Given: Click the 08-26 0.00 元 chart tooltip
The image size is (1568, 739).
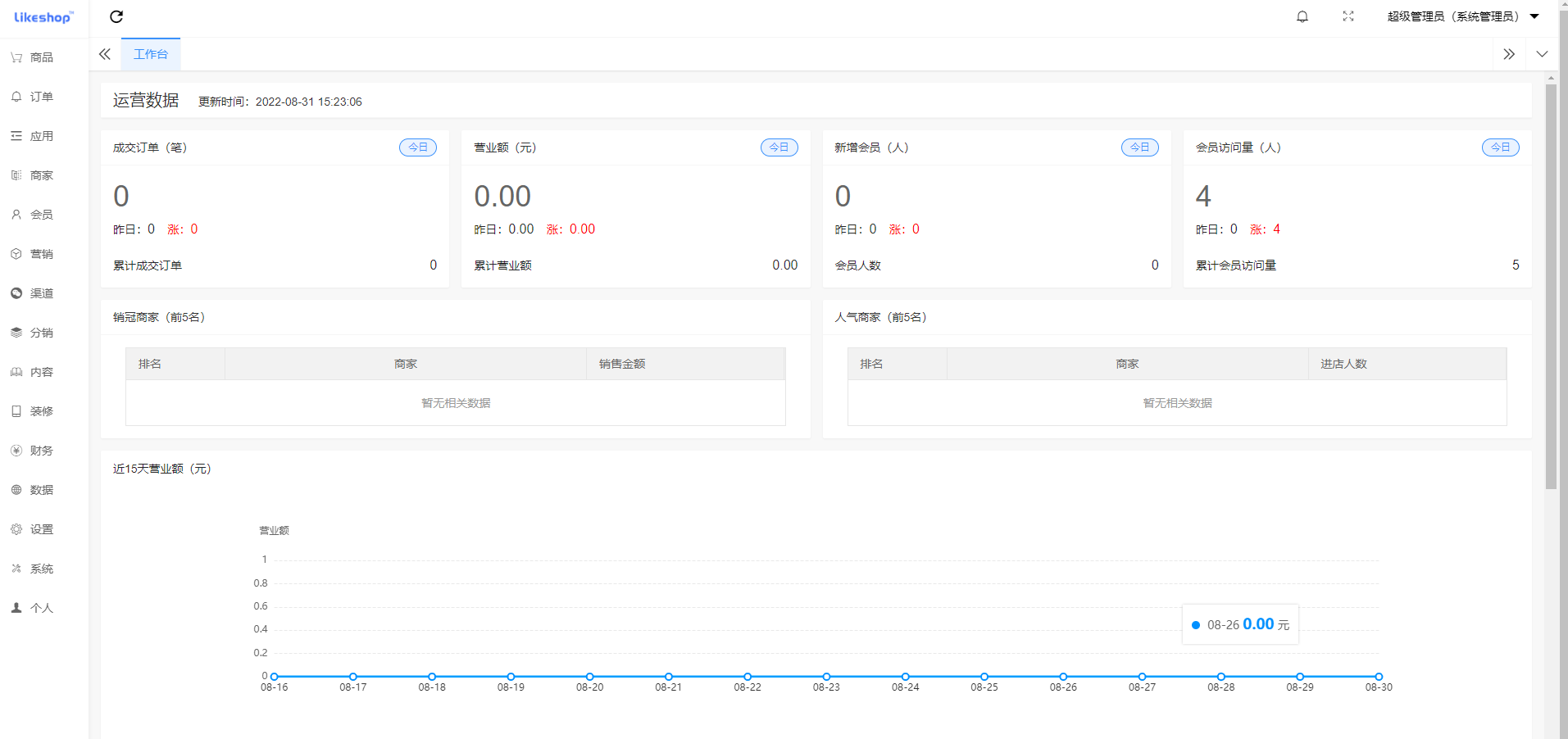Looking at the screenshot, I should [1240, 625].
